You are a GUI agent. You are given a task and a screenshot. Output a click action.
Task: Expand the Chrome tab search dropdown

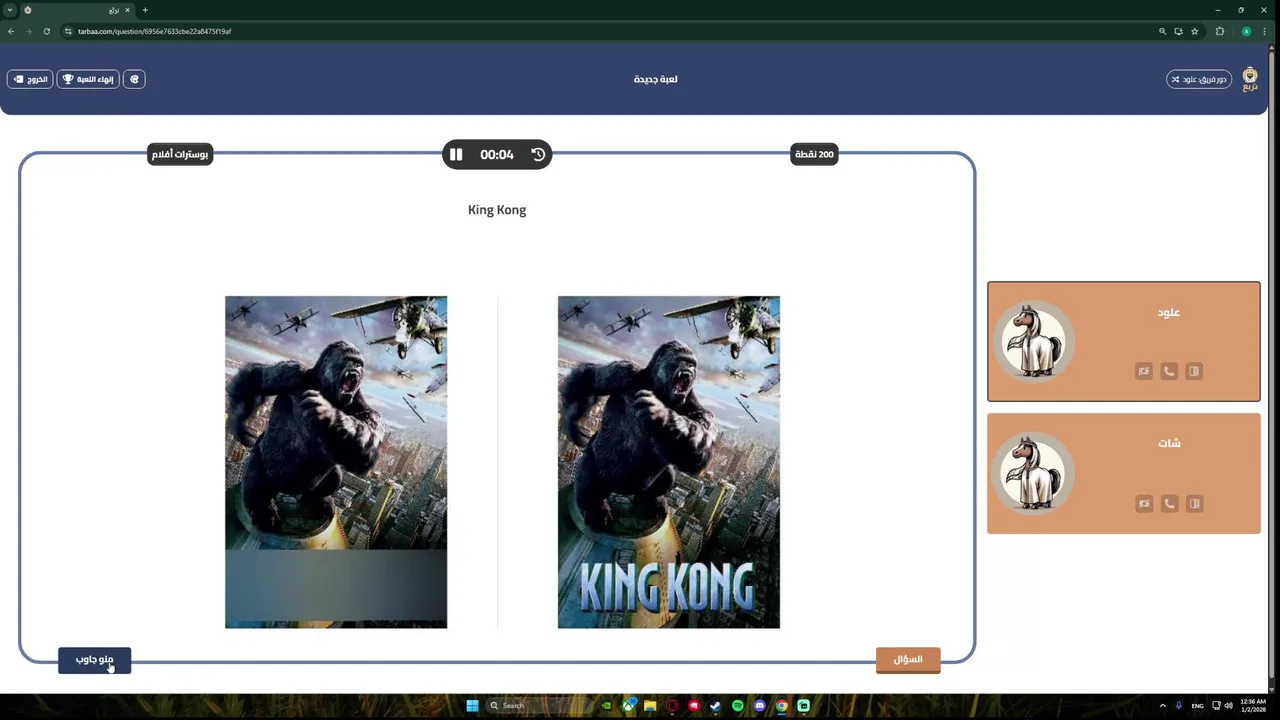coord(10,10)
